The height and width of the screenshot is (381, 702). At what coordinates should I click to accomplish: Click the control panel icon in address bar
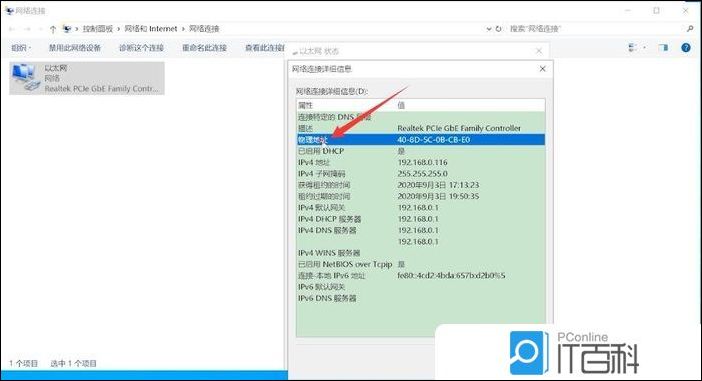point(67,29)
